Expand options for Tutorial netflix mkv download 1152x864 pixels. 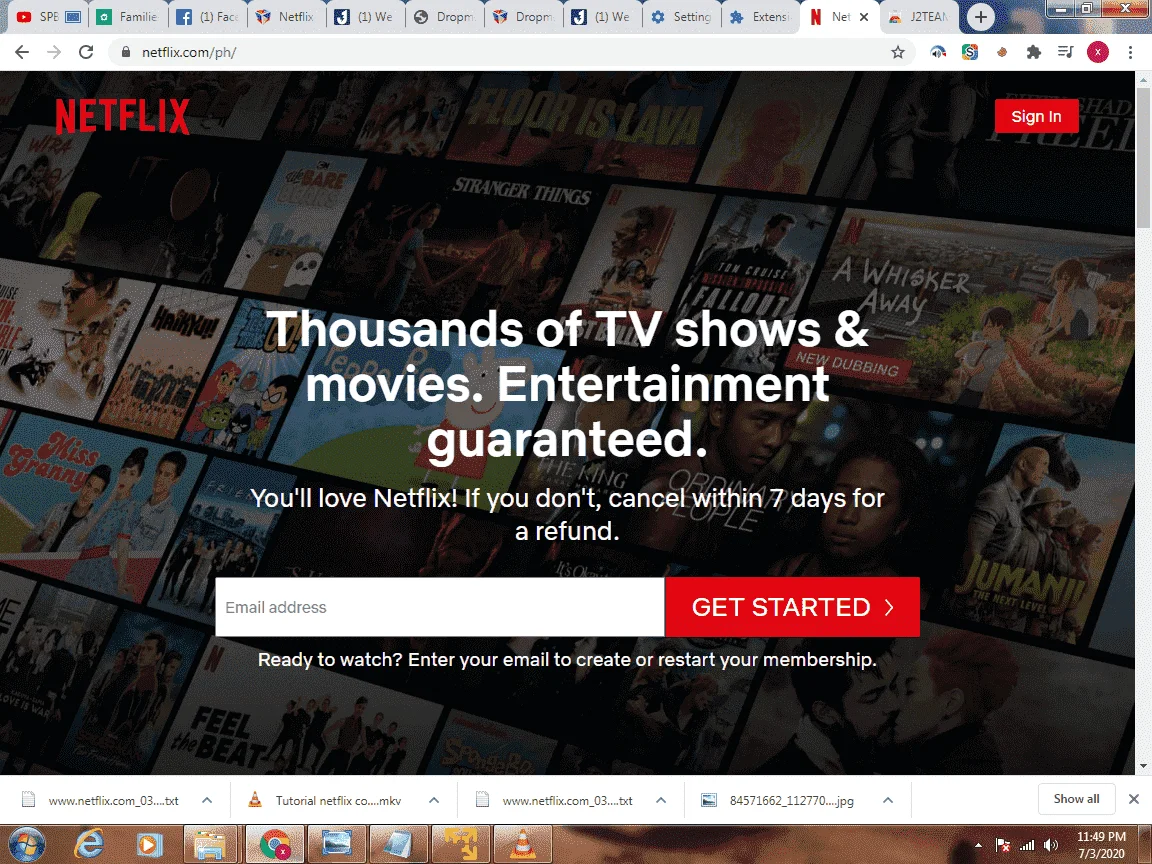tap(433, 800)
